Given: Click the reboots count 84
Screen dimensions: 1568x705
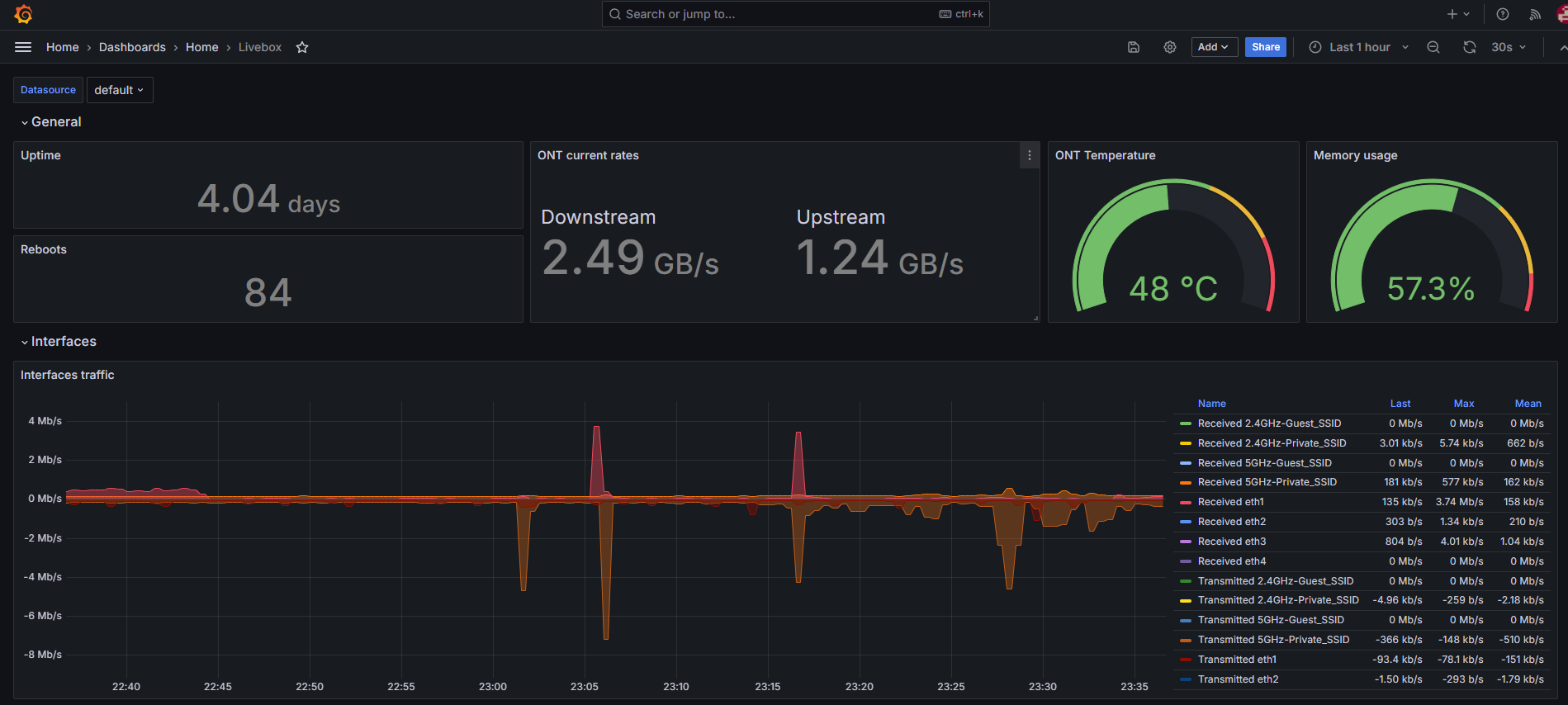Looking at the screenshot, I should [268, 292].
